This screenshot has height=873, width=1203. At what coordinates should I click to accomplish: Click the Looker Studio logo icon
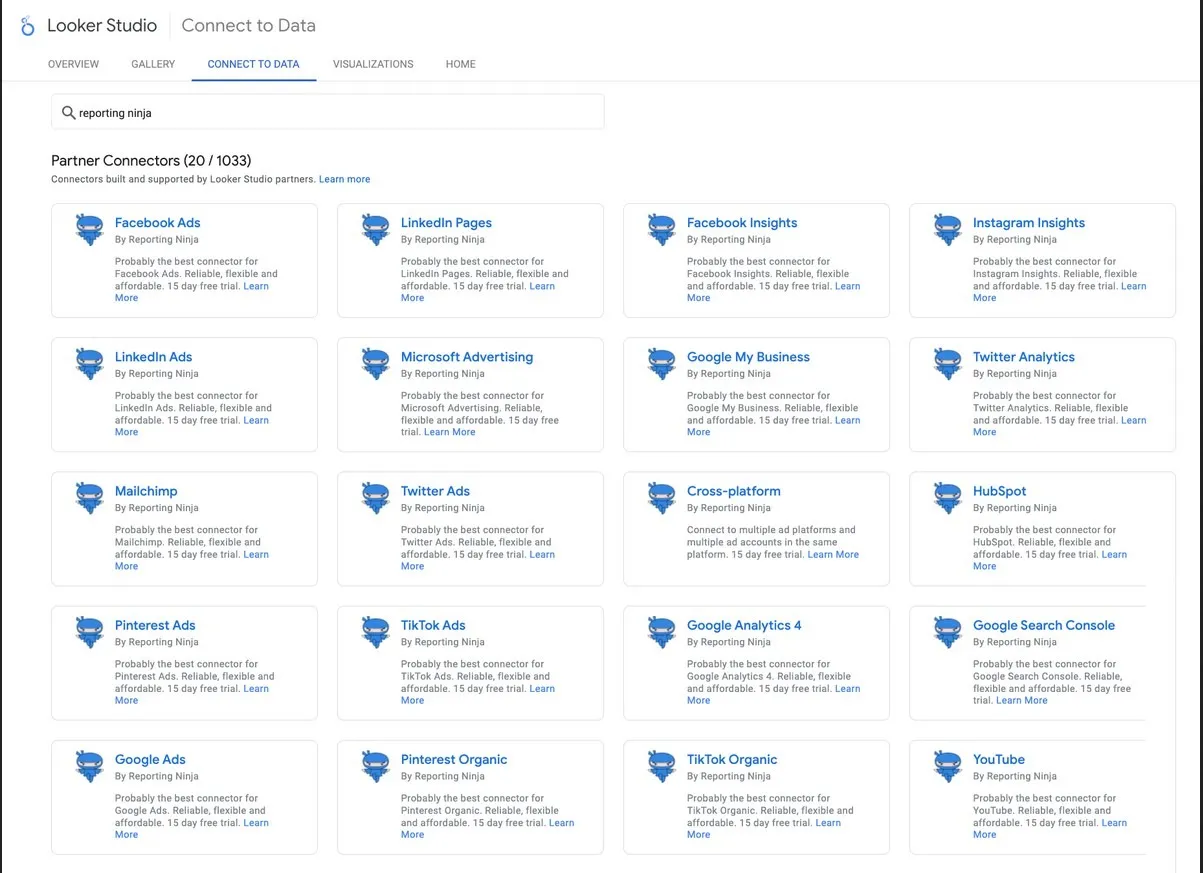27,26
